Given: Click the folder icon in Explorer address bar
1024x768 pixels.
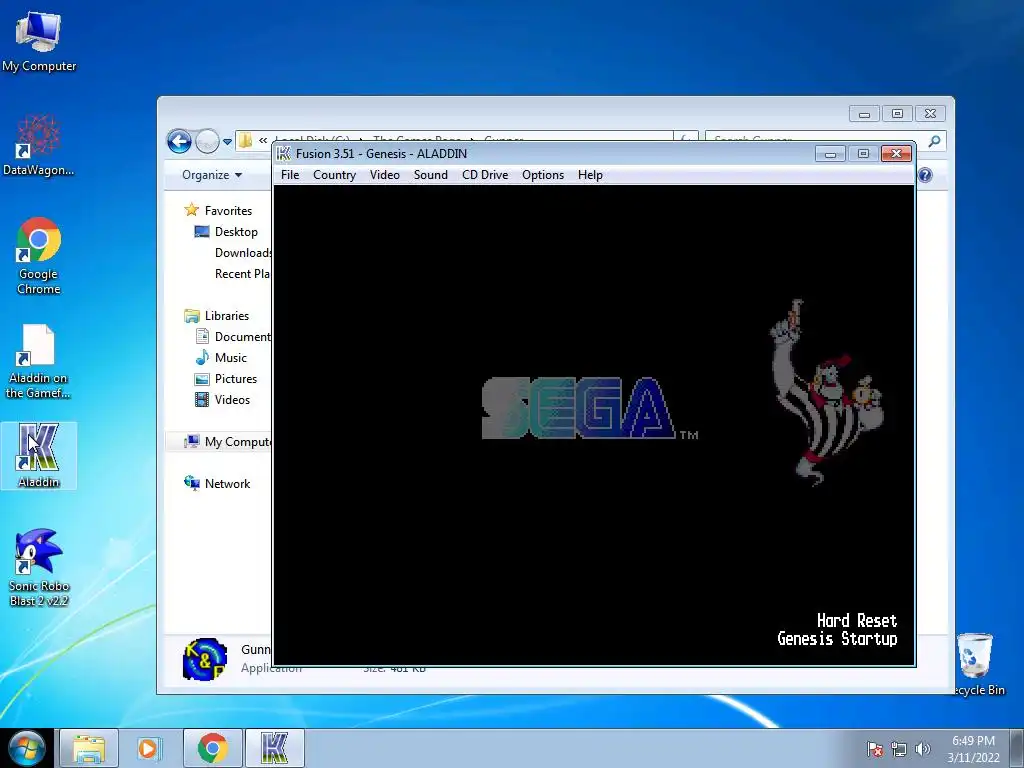Looking at the screenshot, I should click(246, 140).
